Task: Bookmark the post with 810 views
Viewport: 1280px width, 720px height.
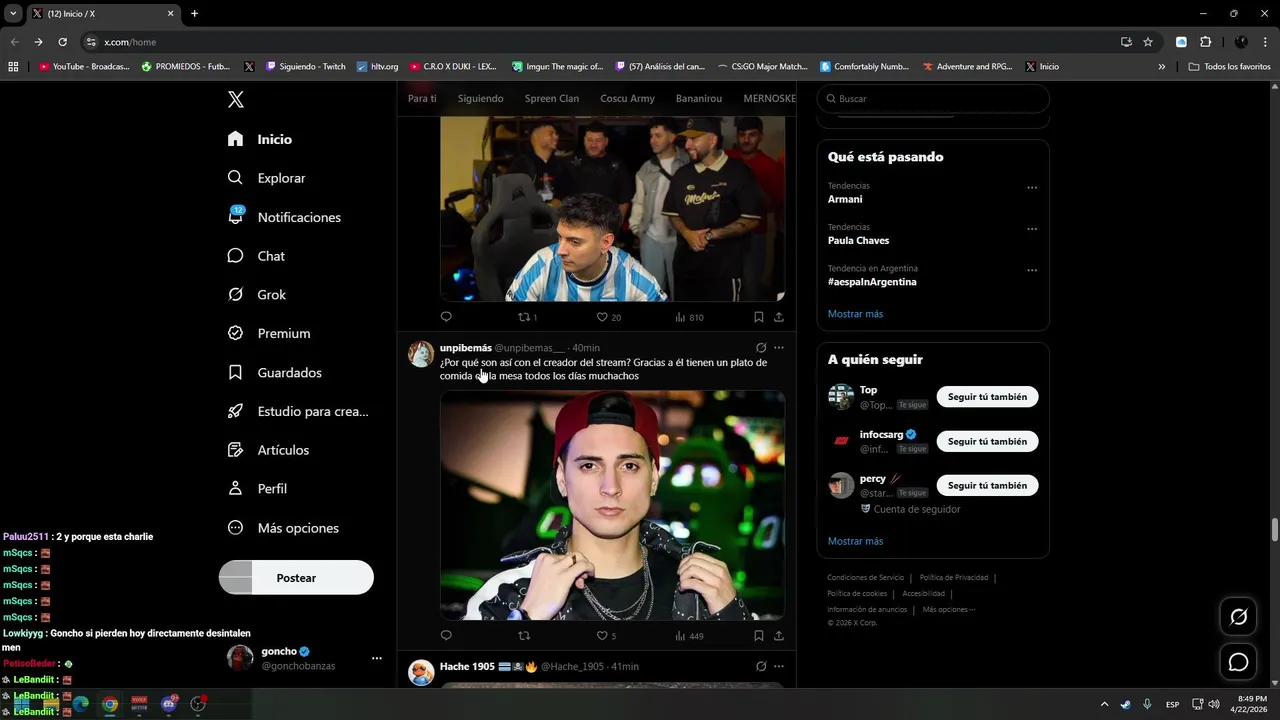Action: tap(759, 317)
